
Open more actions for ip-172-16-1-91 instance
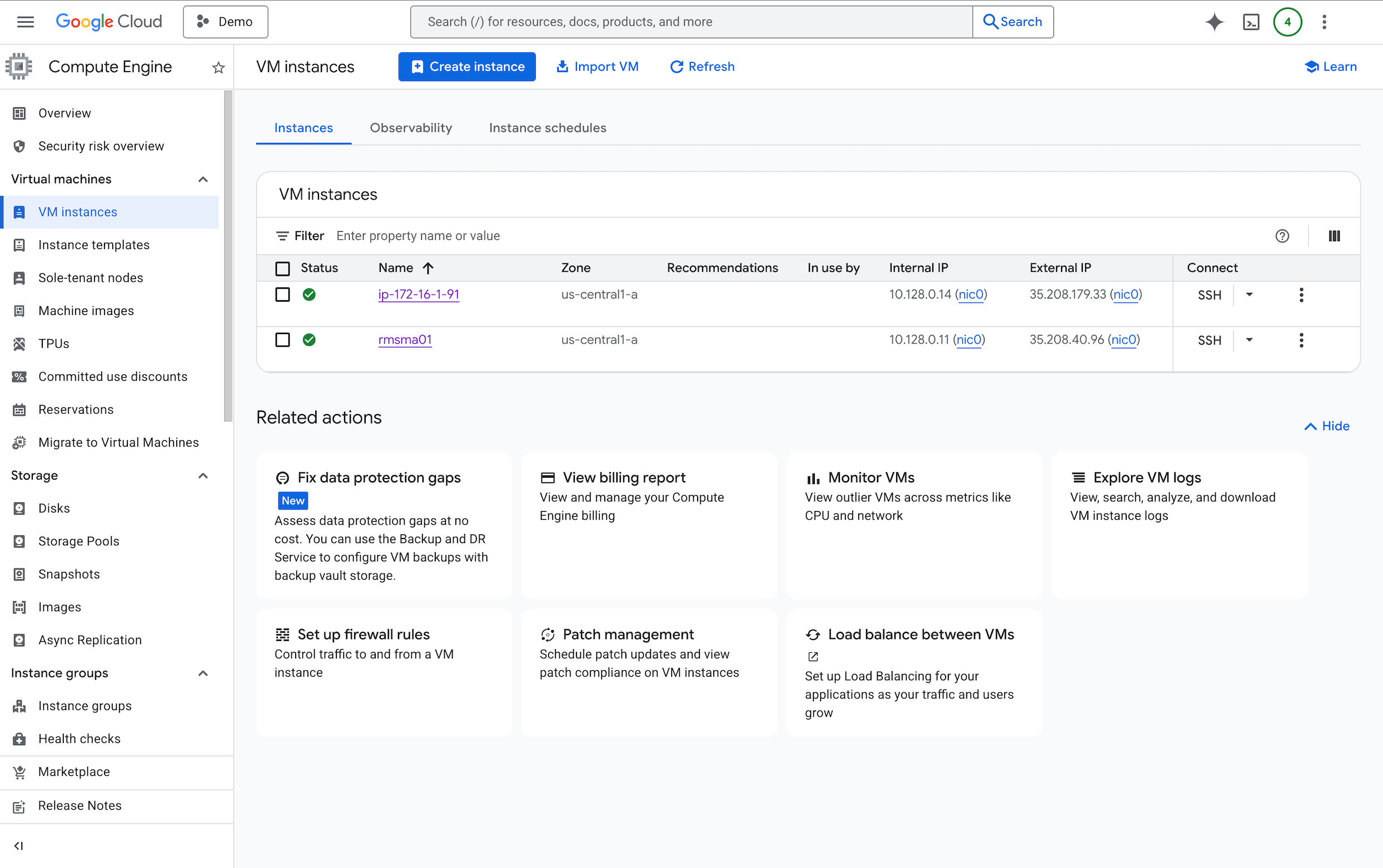coord(1301,295)
